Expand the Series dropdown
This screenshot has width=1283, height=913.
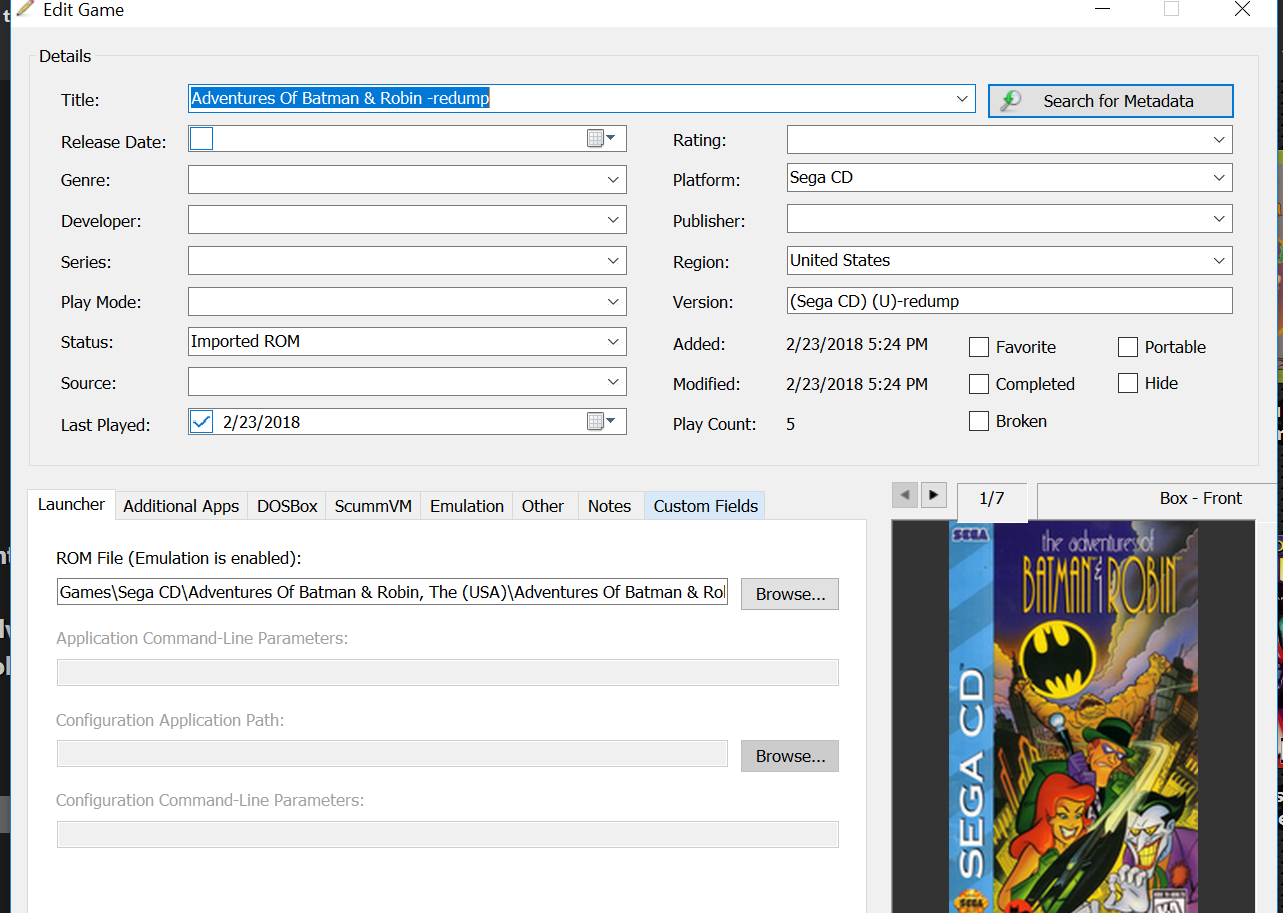(613, 261)
